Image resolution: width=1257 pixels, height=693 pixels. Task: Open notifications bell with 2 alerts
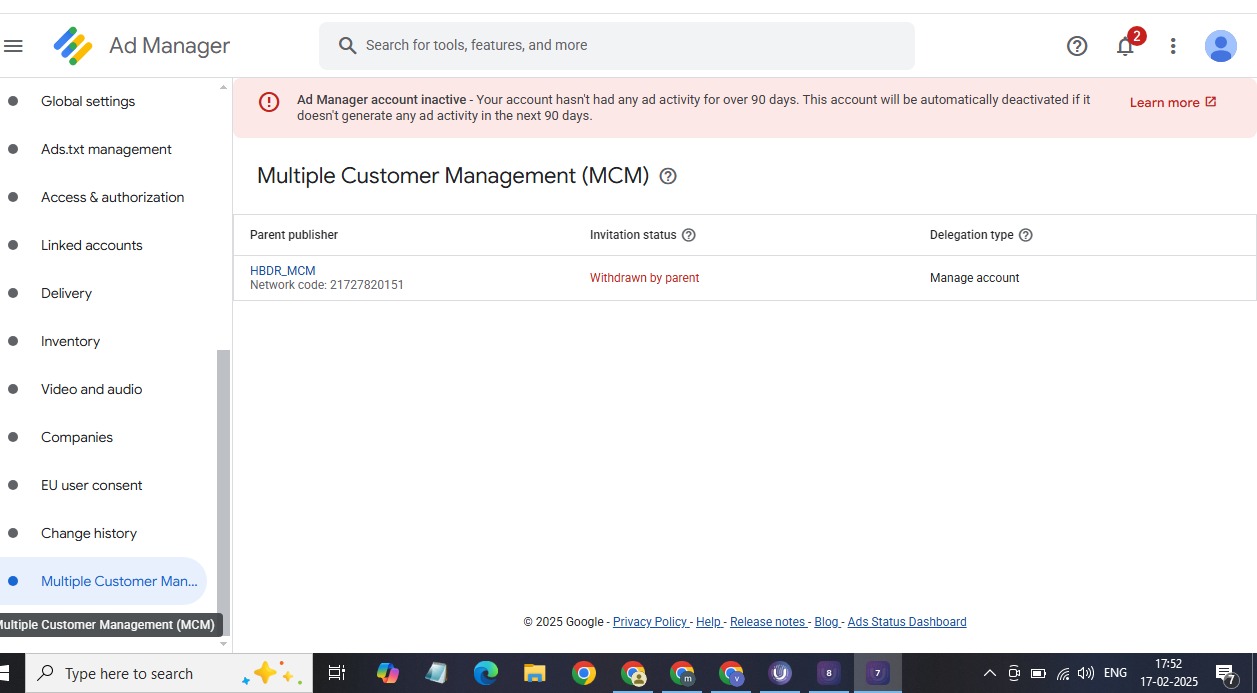coord(1127,44)
